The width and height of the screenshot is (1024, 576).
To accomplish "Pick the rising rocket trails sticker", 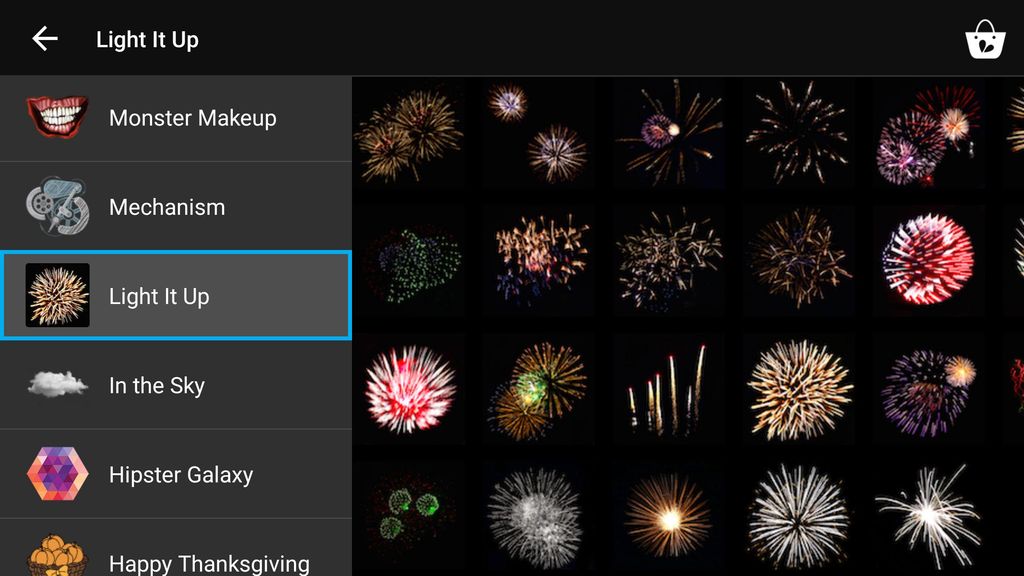I will coord(669,389).
